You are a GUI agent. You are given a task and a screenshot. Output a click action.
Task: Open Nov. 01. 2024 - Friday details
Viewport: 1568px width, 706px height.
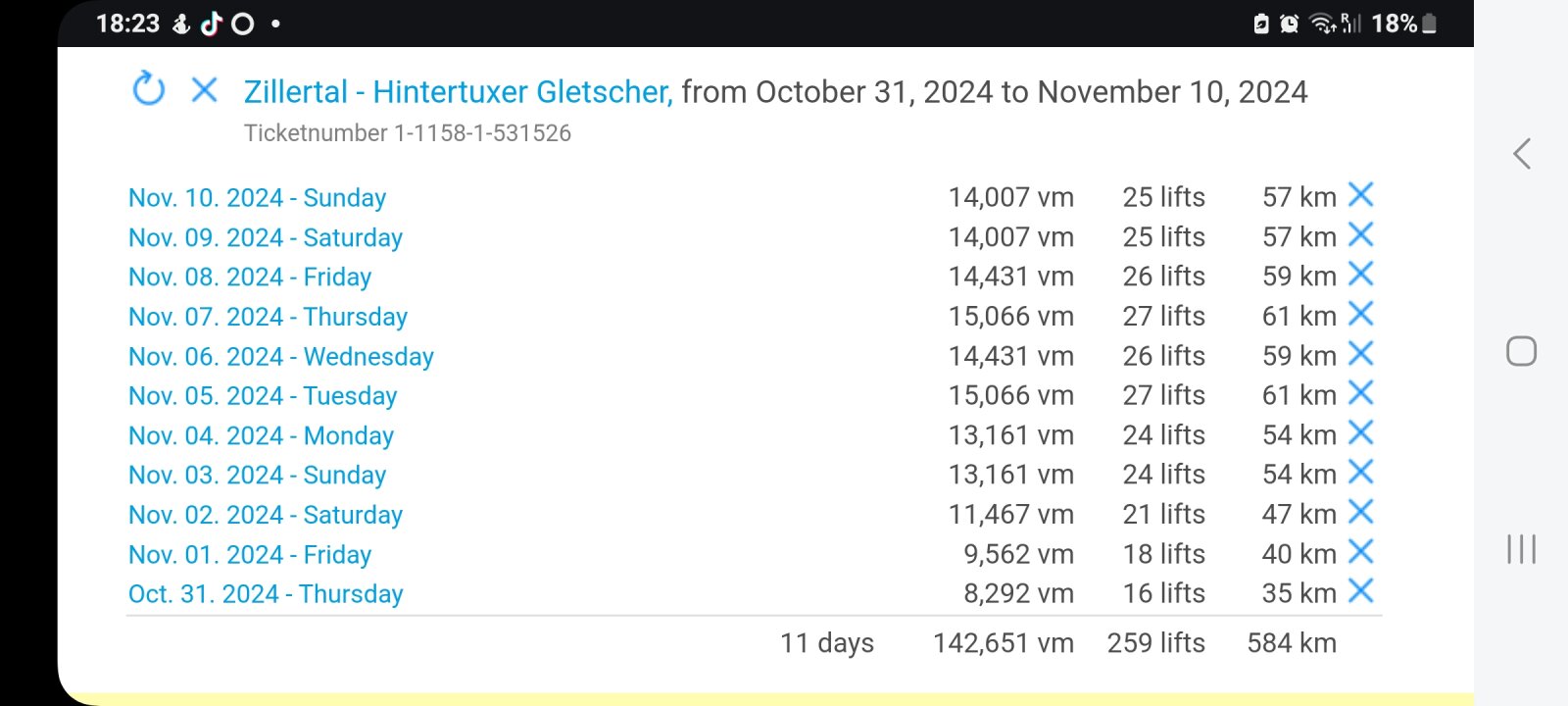250,555
